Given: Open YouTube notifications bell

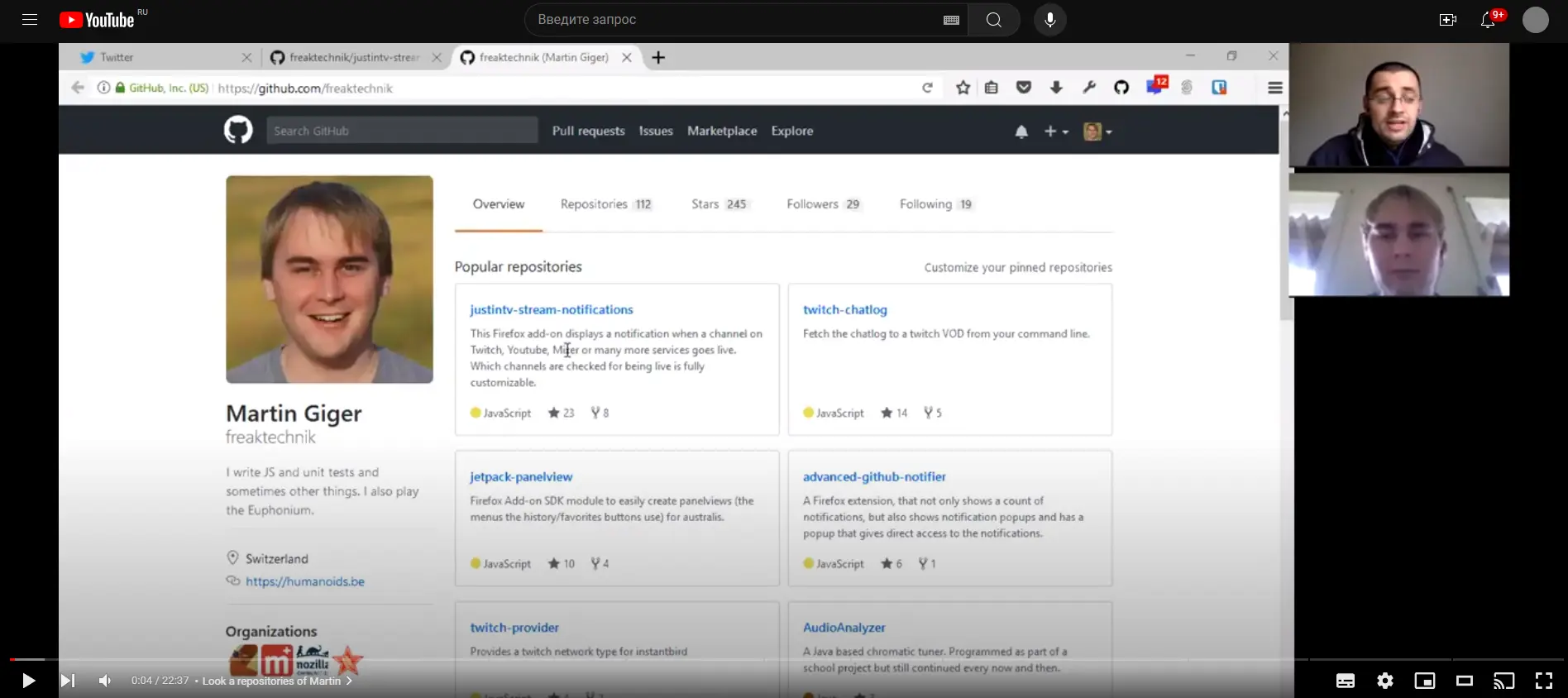Looking at the screenshot, I should tap(1488, 20).
